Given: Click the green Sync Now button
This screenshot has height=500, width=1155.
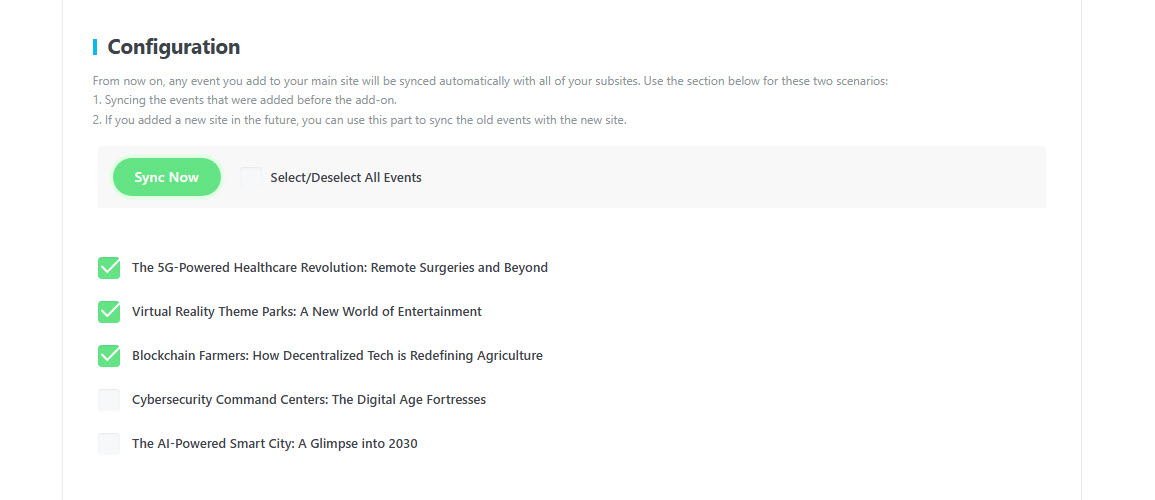Looking at the screenshot, I should 166,177.
